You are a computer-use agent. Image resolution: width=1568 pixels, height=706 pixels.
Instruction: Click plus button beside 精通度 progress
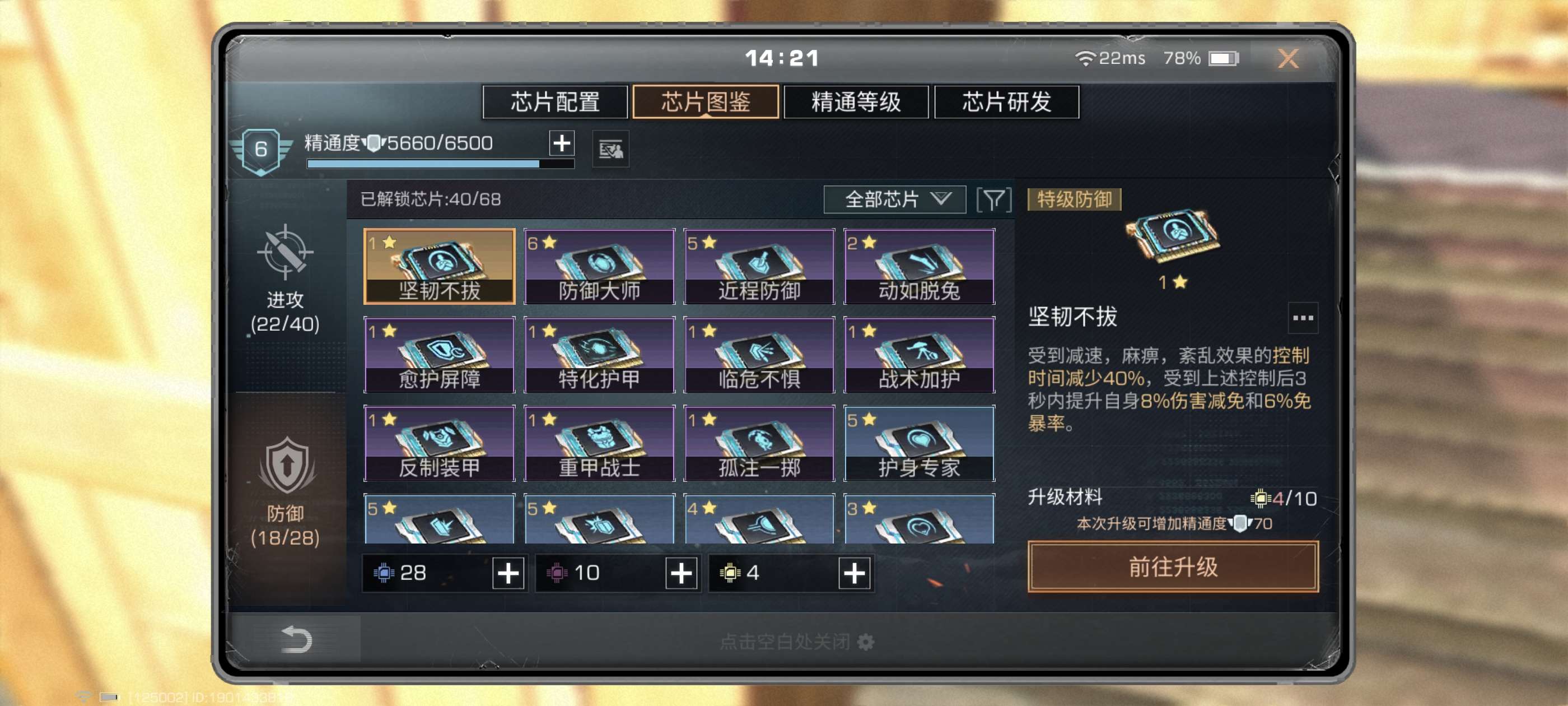[x=561, y=143]
